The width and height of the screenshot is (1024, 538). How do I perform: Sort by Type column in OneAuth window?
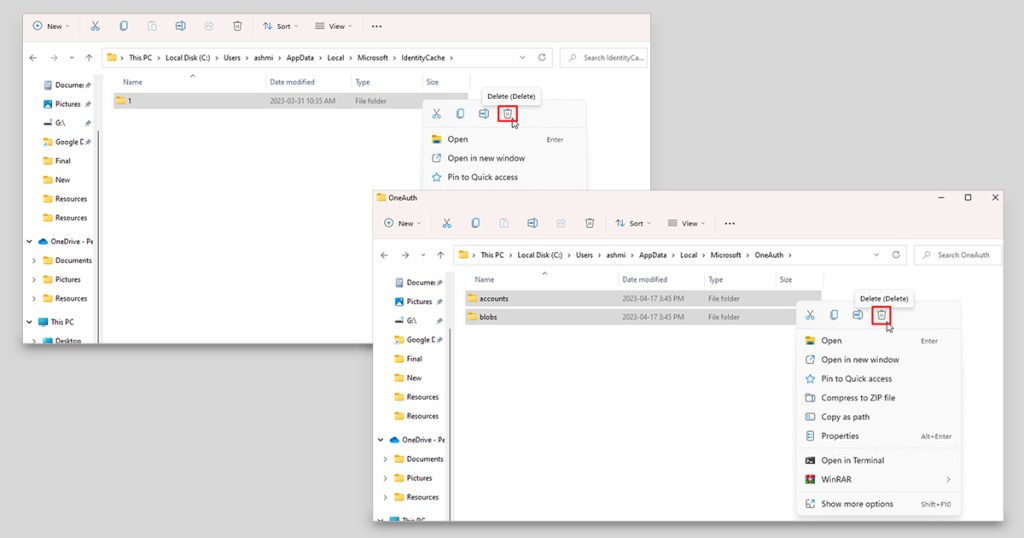716,279
